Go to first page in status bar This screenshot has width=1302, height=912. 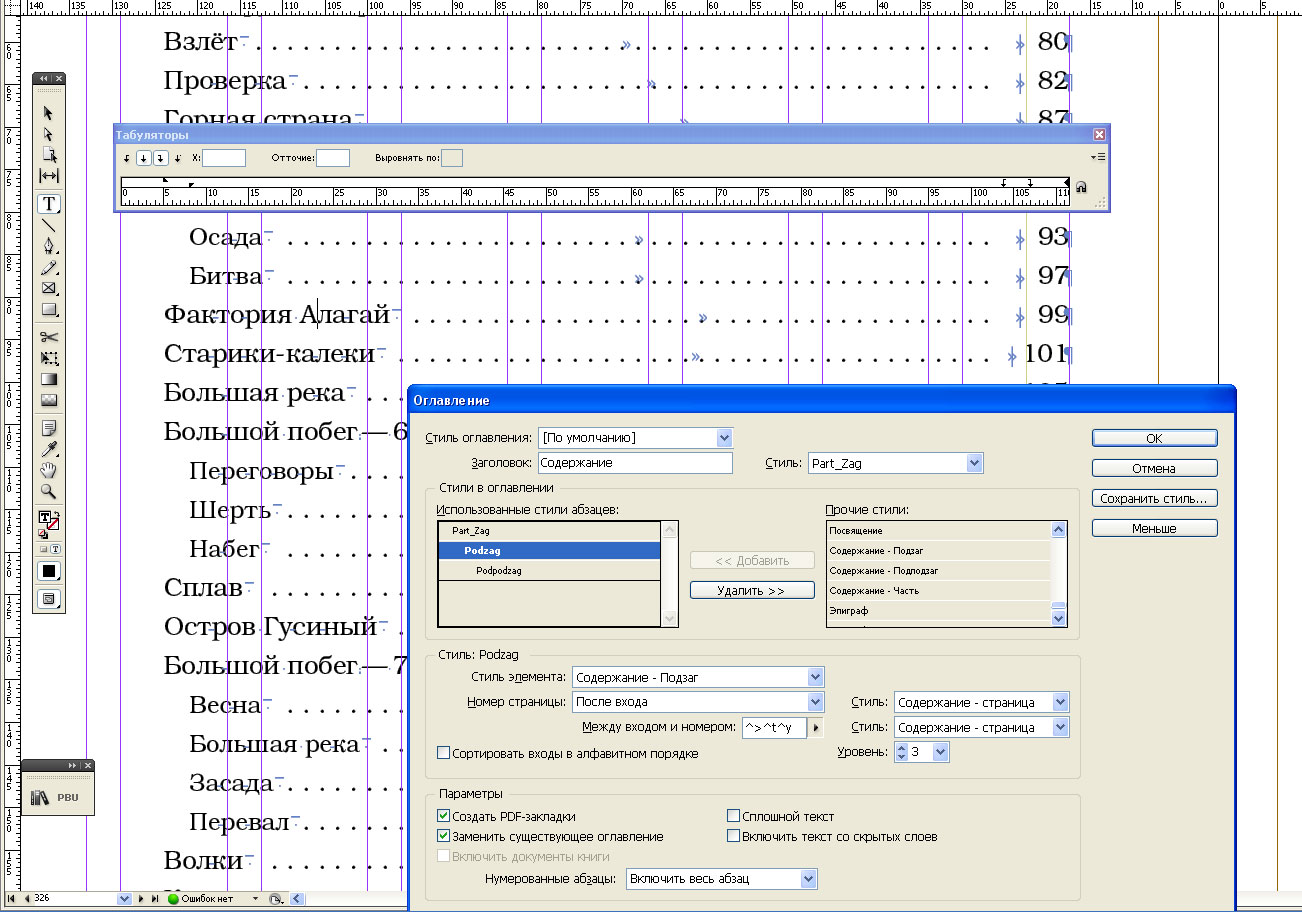[x=11, y=899]
